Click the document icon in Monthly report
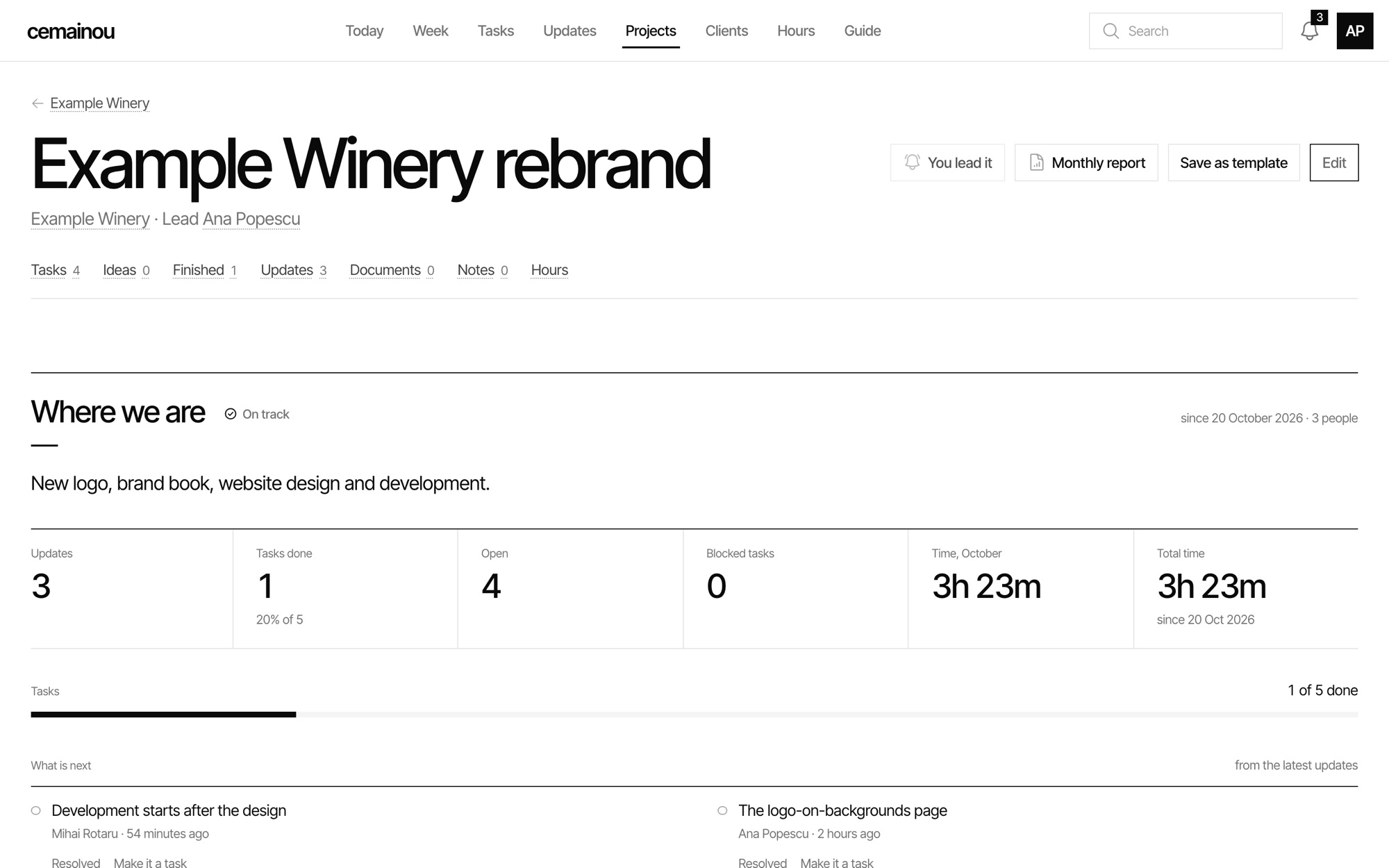This screenshot has height=868, width=1389. pyautogui.click(x=1036, y=162)
